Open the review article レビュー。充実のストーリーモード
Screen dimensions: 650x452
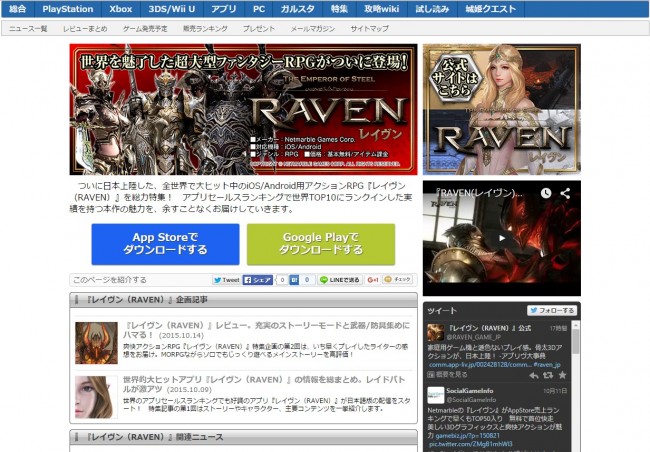coord(266,330)
